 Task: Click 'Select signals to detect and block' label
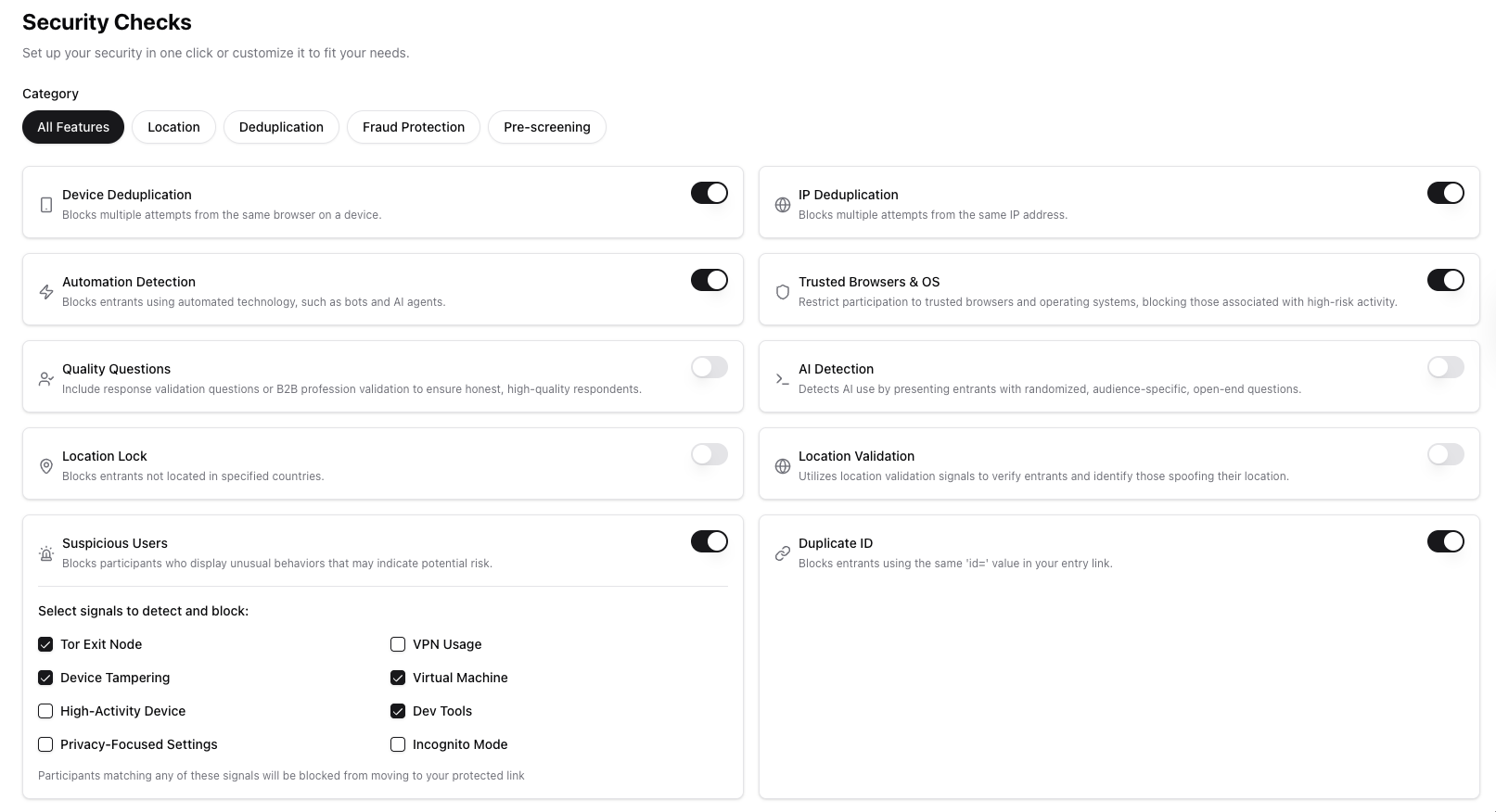144,611
